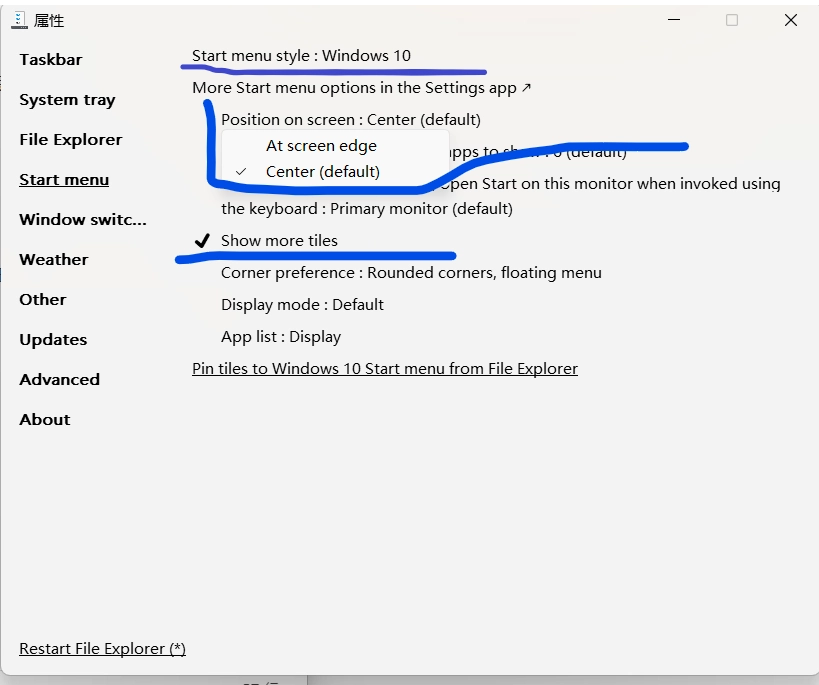Viewport: 819px width, 685px height.
Task: Toggle the Show more tiles checkbox
Action: pos(279,241)
